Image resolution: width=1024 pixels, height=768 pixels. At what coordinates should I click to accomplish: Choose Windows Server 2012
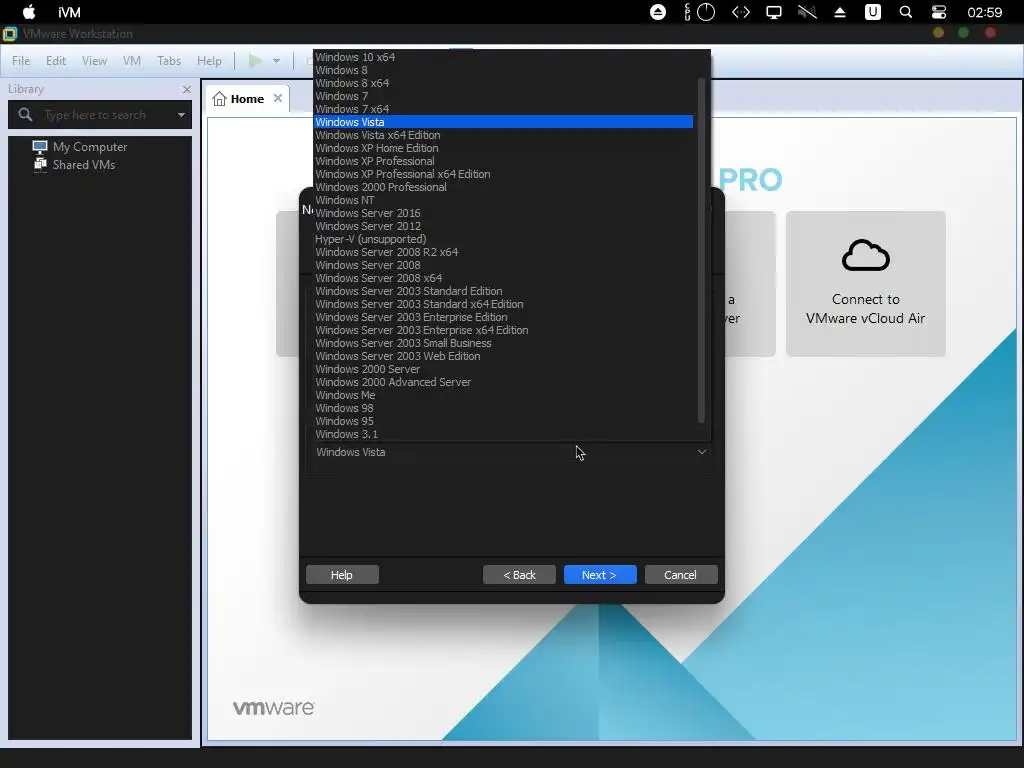pyautogui.click(x=504, y=227)
